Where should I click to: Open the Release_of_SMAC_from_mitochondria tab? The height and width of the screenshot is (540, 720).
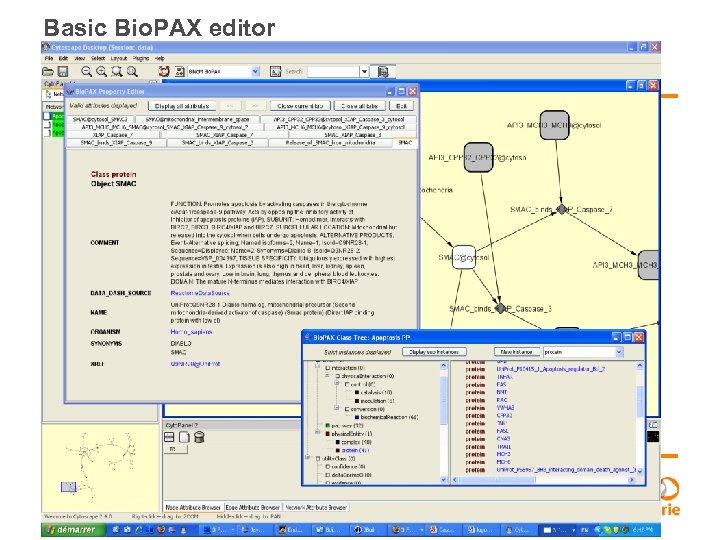(330, 143)
